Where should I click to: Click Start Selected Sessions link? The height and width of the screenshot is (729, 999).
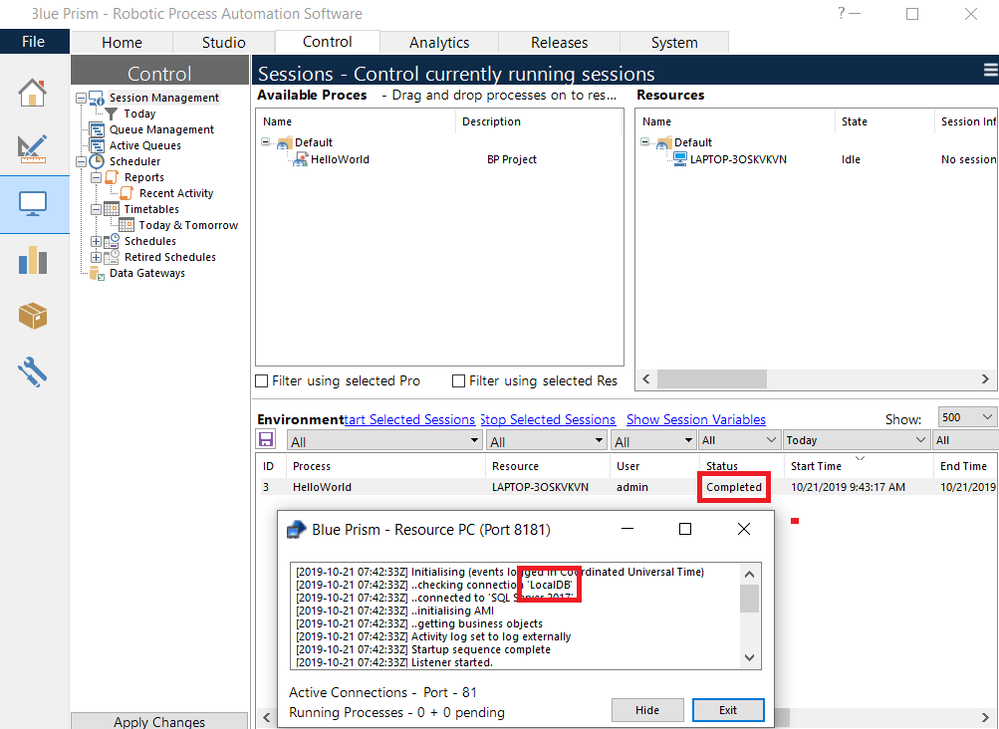pos(410,420)
